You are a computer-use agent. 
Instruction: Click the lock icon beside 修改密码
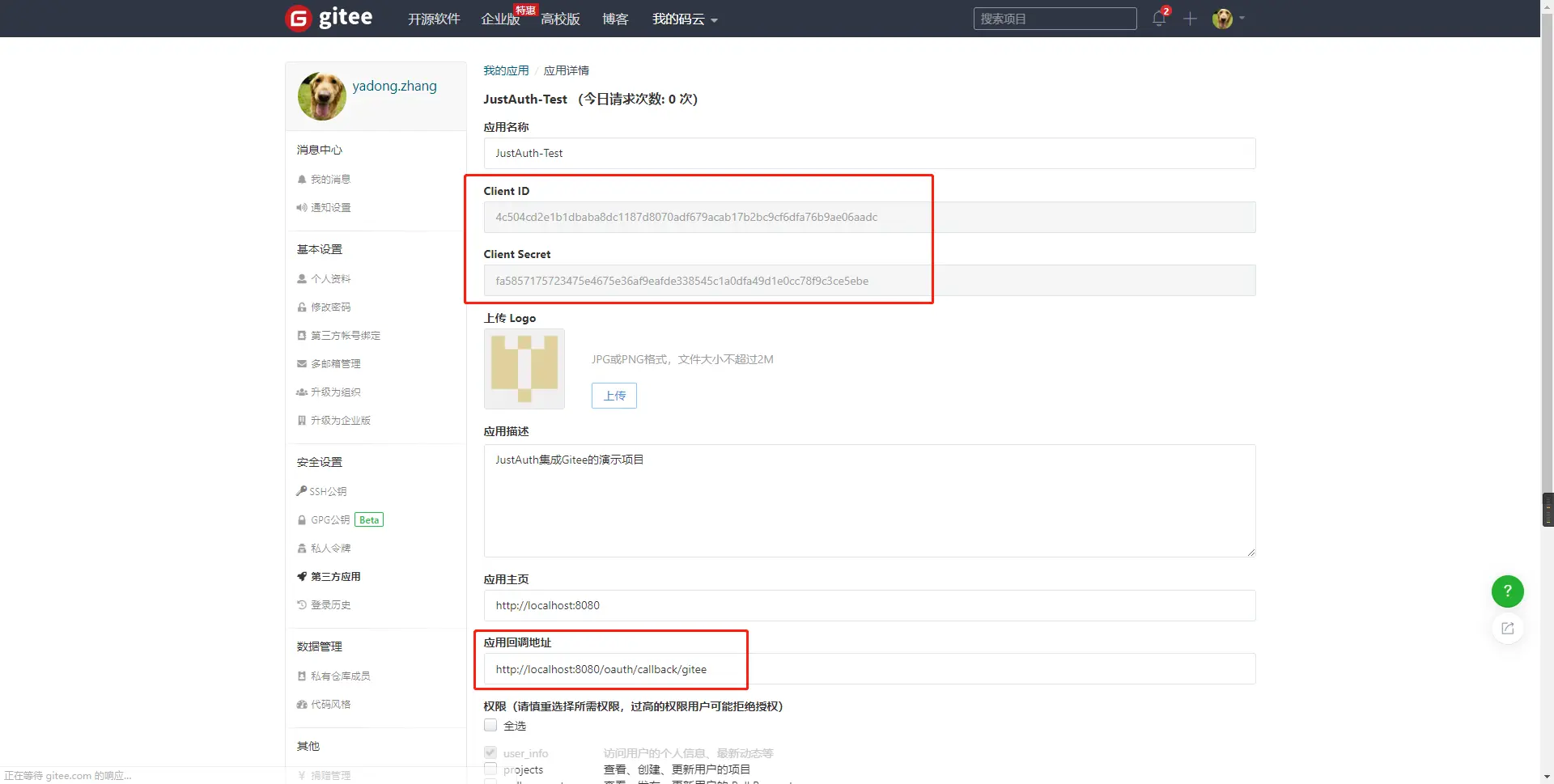coord(302,307)
